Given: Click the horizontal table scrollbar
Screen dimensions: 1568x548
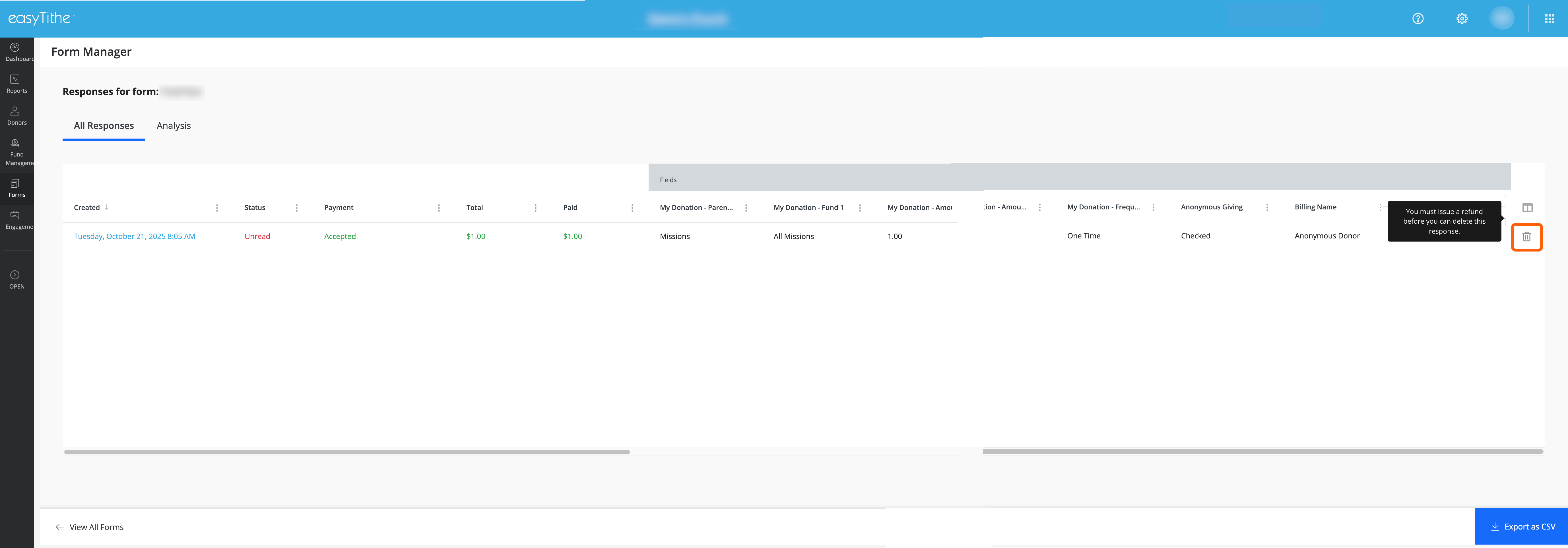Looking at the screenshot, I should pos(346,452).
